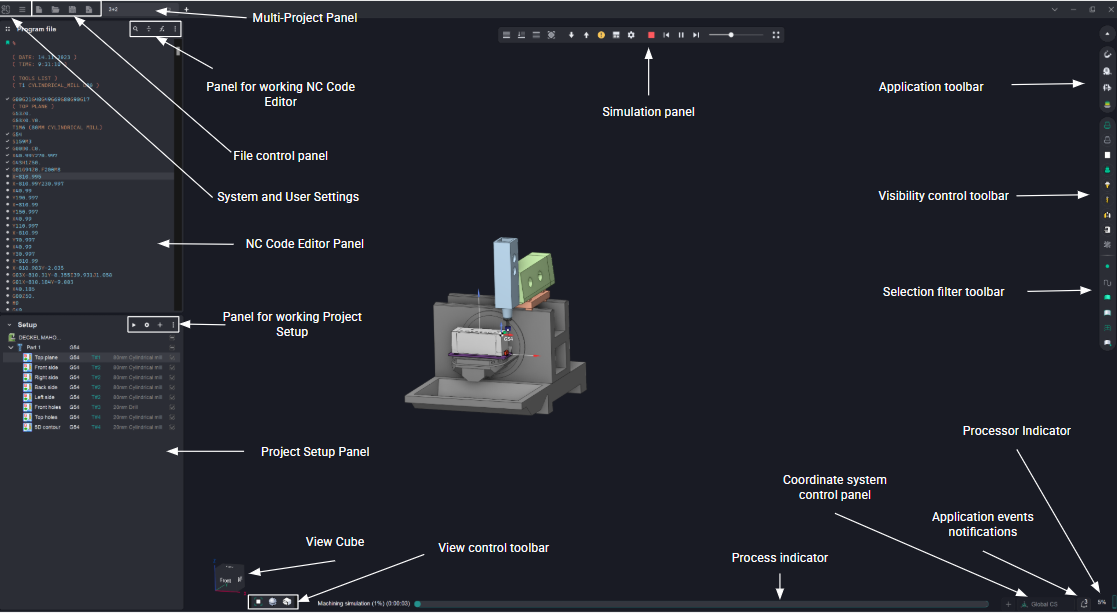Toggle the 5D contour operation checkbox
The width and height of the screenshot is (1117, 613).
172,427
